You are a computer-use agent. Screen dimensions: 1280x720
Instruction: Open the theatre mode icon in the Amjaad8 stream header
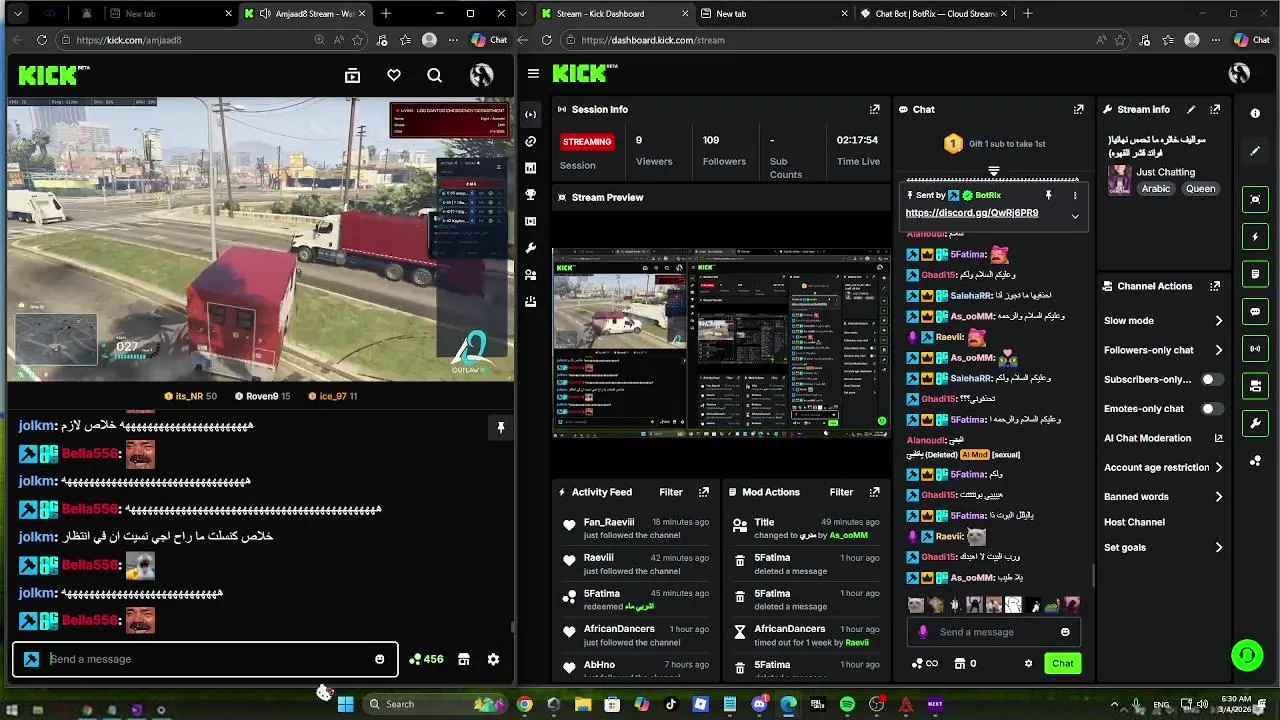352,75
